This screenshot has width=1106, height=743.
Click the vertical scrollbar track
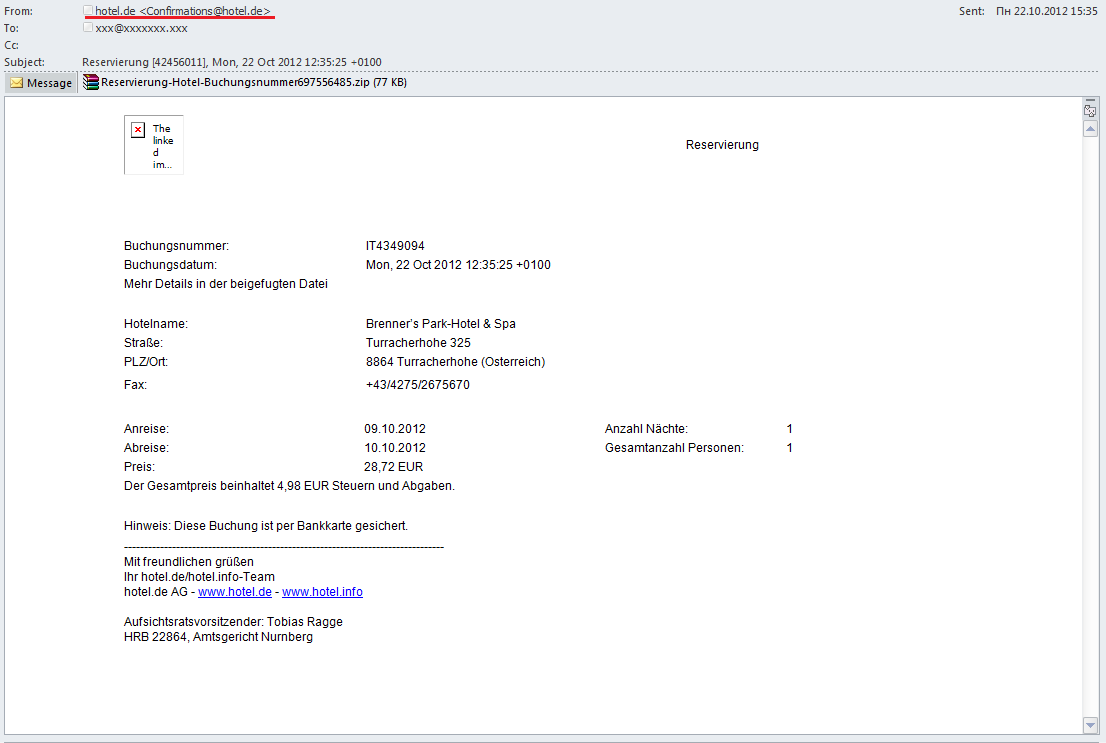click(x=1090, y=420)
